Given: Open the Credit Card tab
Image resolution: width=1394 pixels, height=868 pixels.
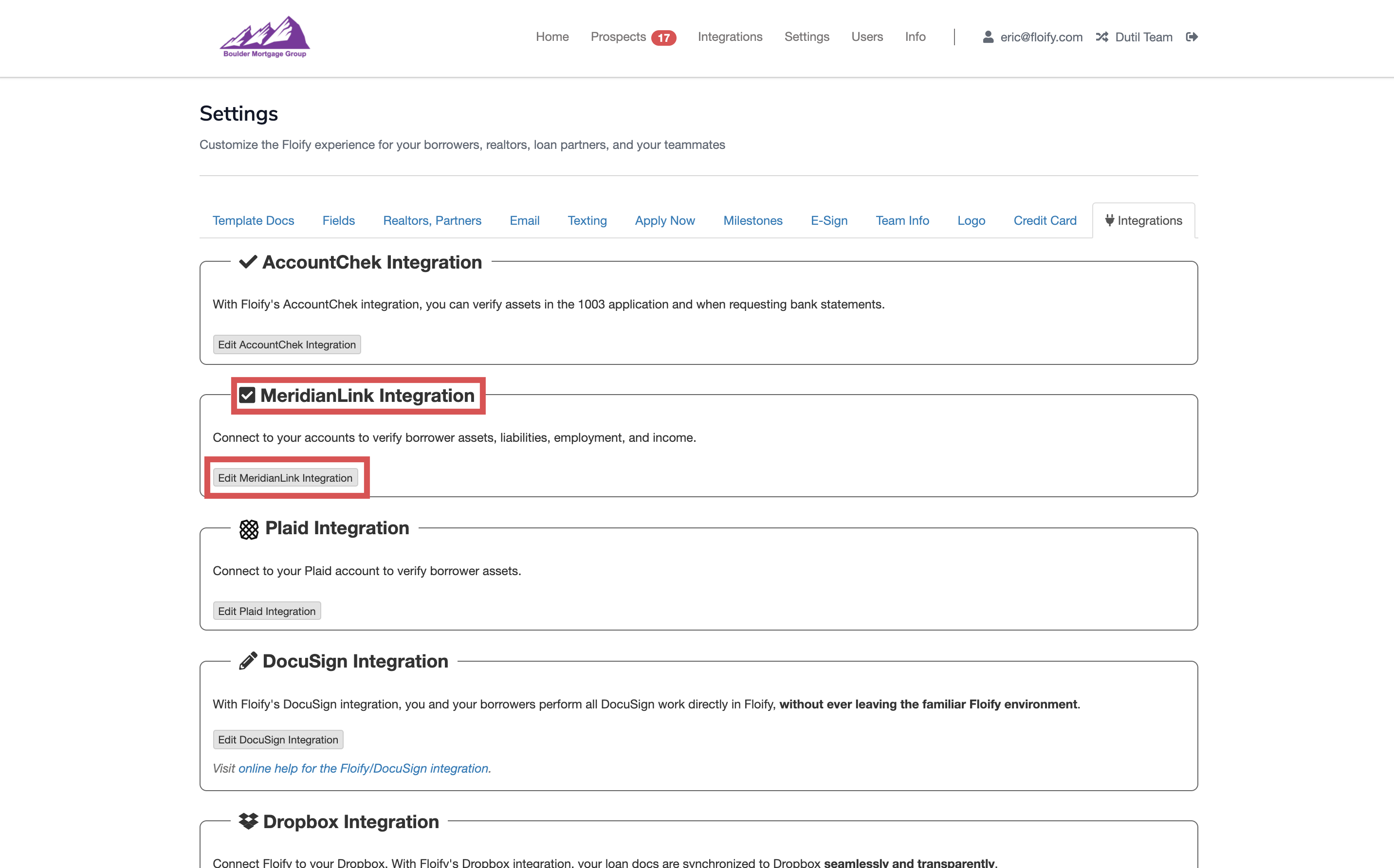Looking at the screenshot, I should tap(1045, 220).
